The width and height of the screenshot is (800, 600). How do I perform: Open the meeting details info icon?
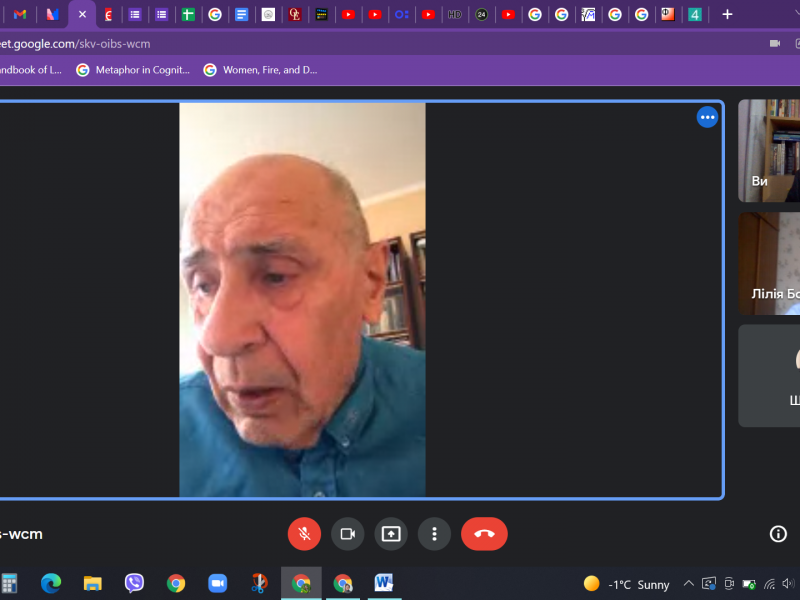coord(778,534)
